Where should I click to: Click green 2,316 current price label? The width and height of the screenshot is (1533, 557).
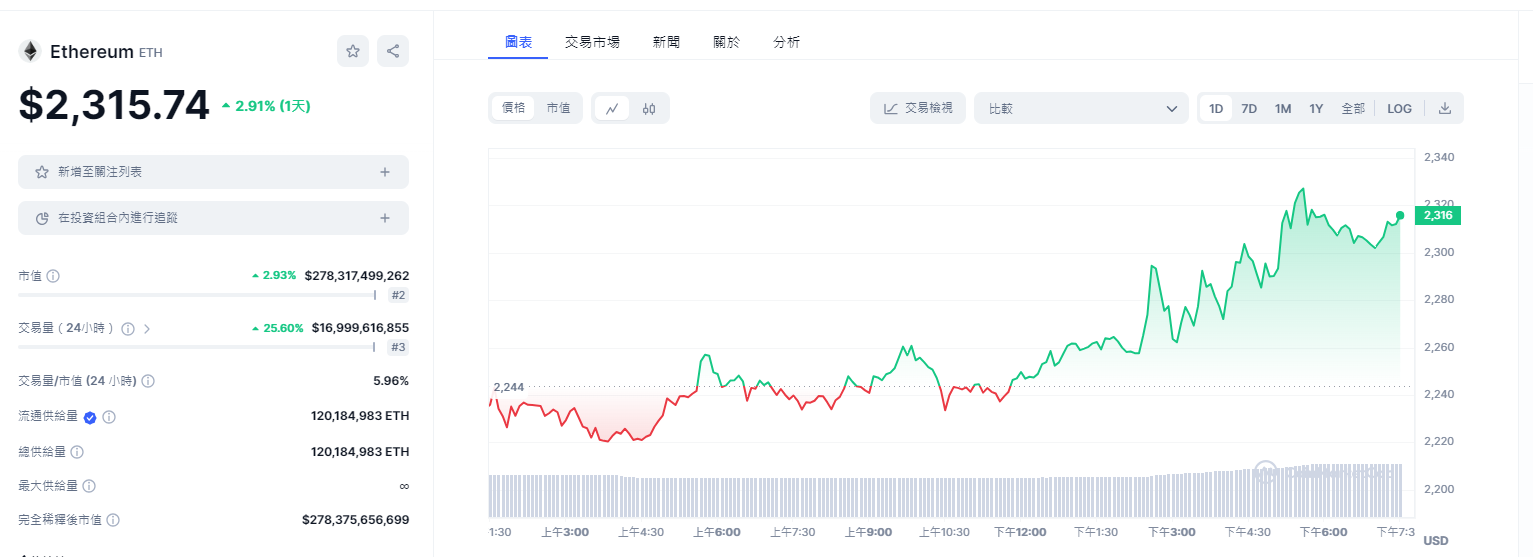coord(1438,215)
